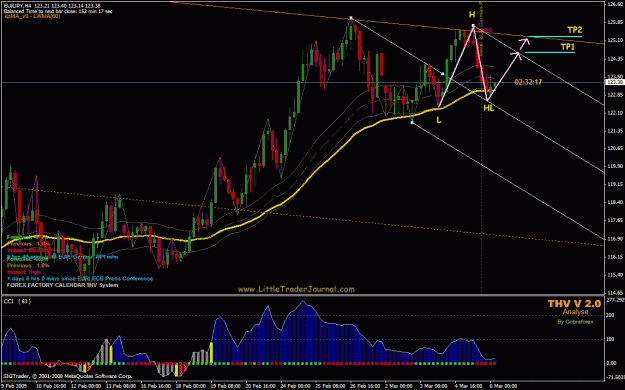Select the 'HL' higher low label
The image size is (625, 390).
pos(489,108)
